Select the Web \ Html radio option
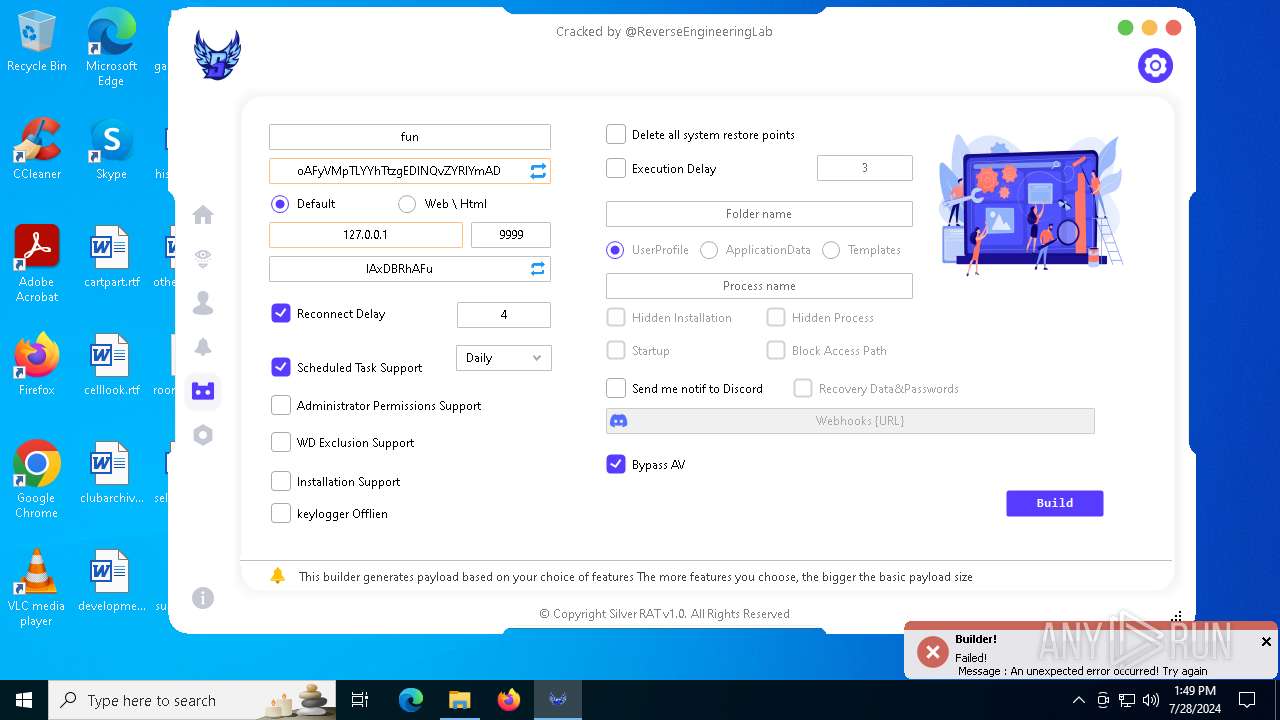Viewport: 1280px width, 720px height. click(x=407, y=204)
